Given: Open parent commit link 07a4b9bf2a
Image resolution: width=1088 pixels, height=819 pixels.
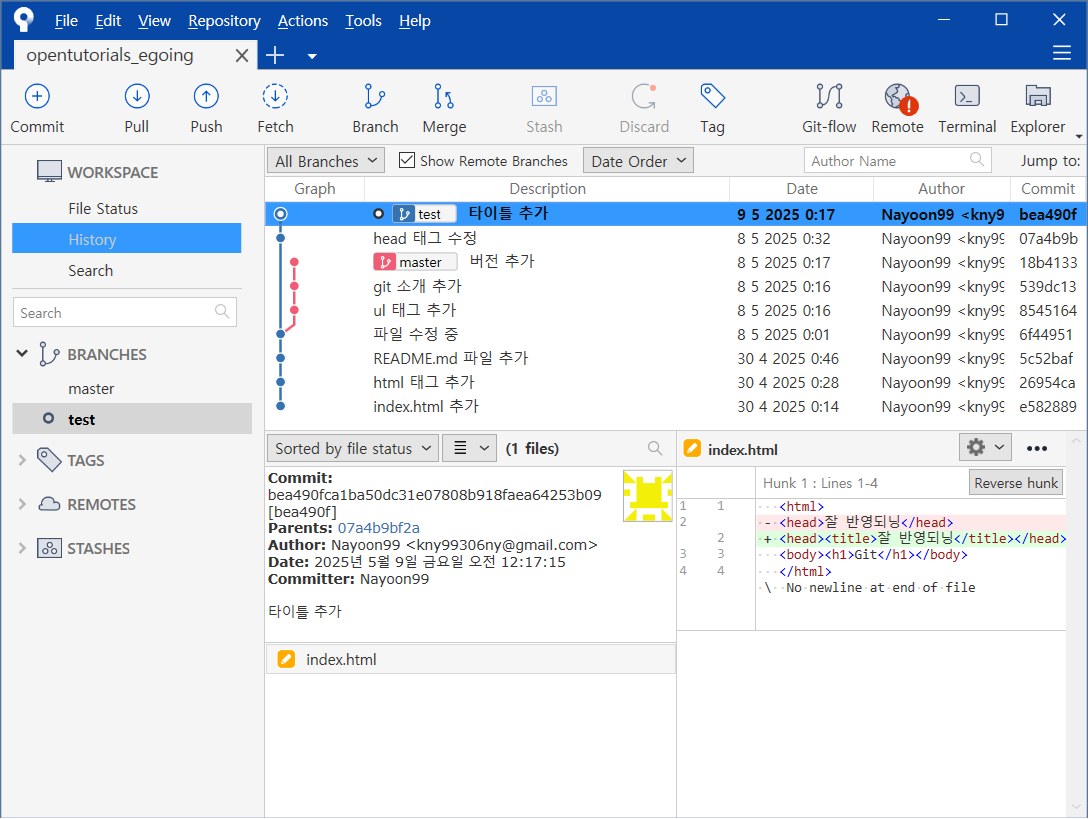Looking at the screenshot, I should (x=378, y=528).
